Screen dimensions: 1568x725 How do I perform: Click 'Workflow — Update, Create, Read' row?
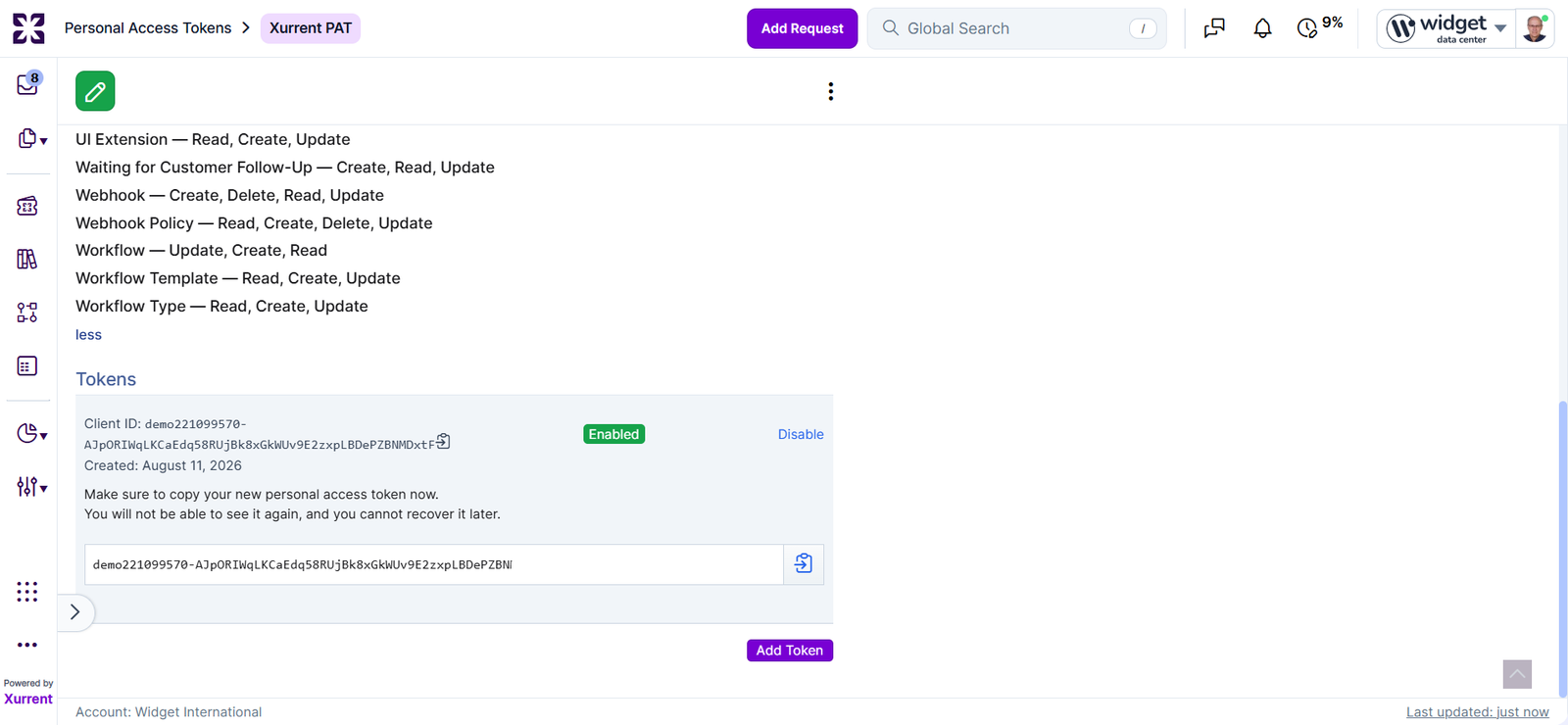[201, 251]
